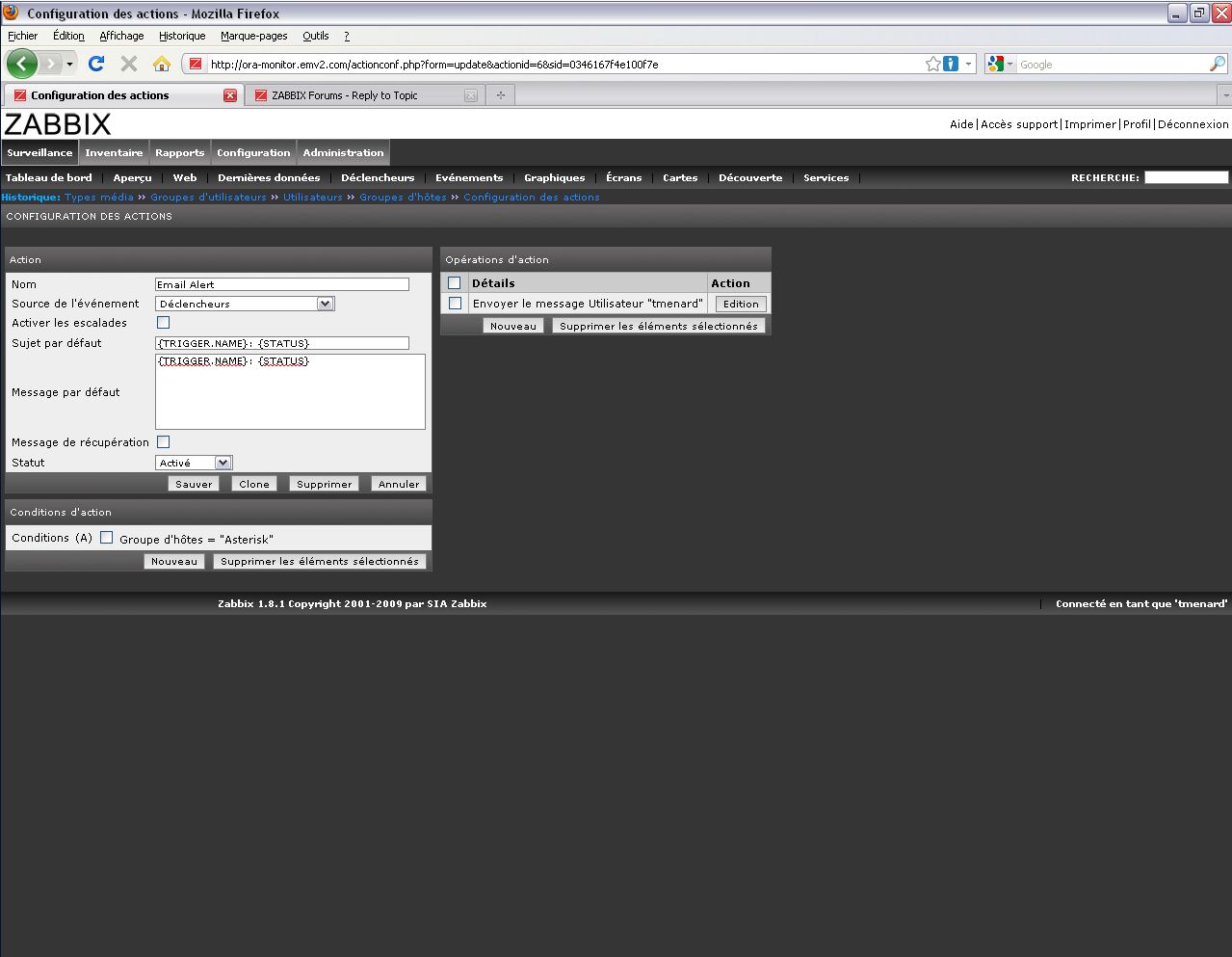Open a new tab with plus button
Viewport: 1232px width, 957px height.
[501, 95]
